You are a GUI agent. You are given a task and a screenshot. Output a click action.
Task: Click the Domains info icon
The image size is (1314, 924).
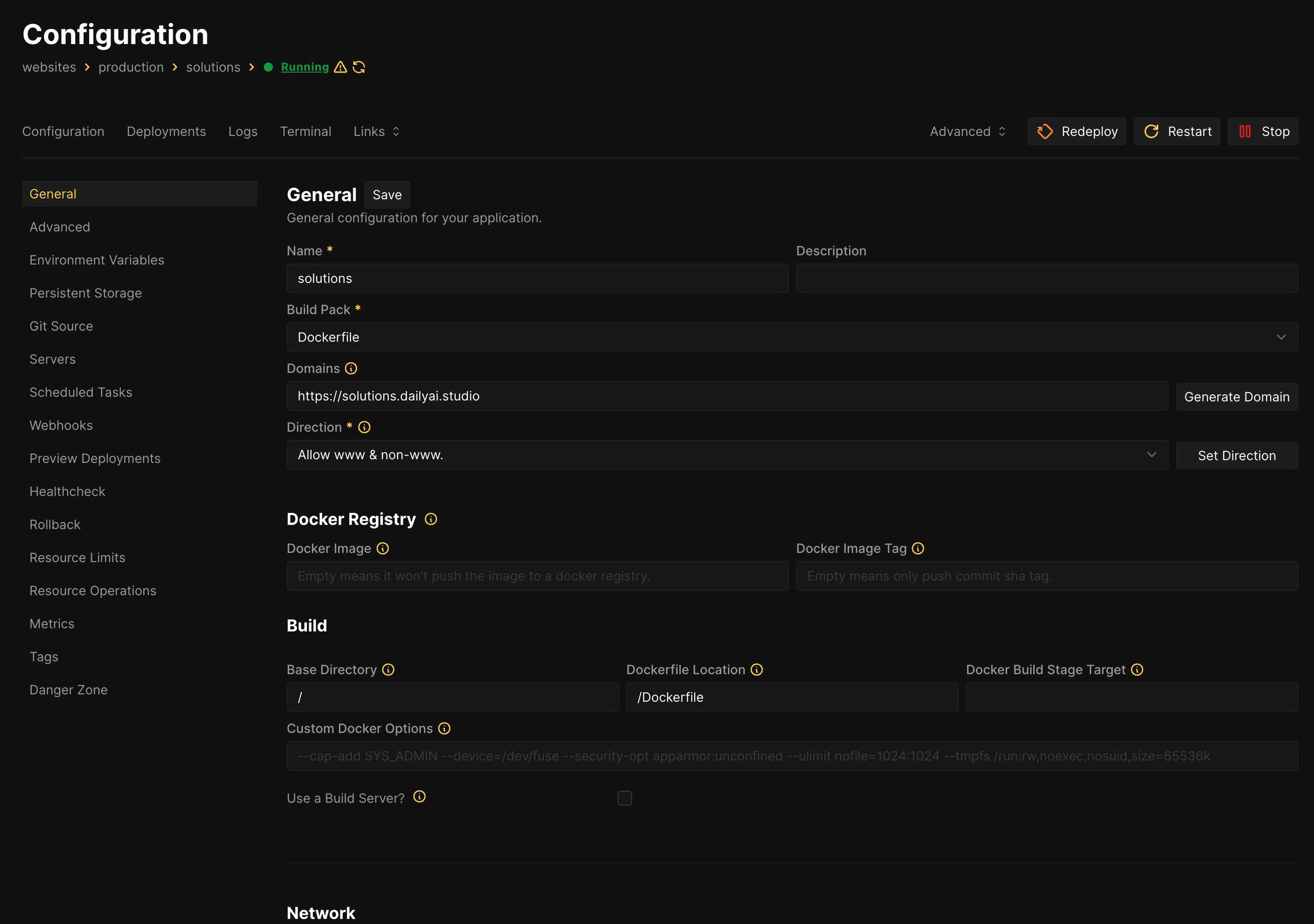tap(351, 368)
